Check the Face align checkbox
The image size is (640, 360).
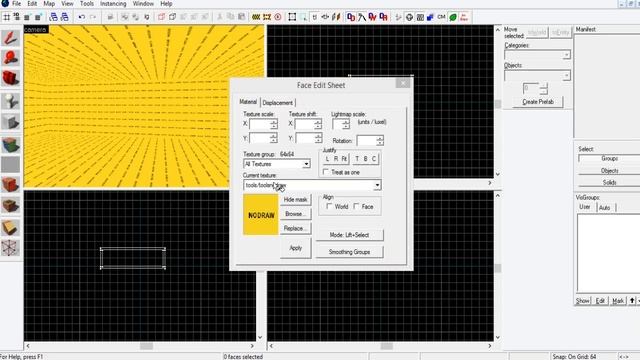356,207
